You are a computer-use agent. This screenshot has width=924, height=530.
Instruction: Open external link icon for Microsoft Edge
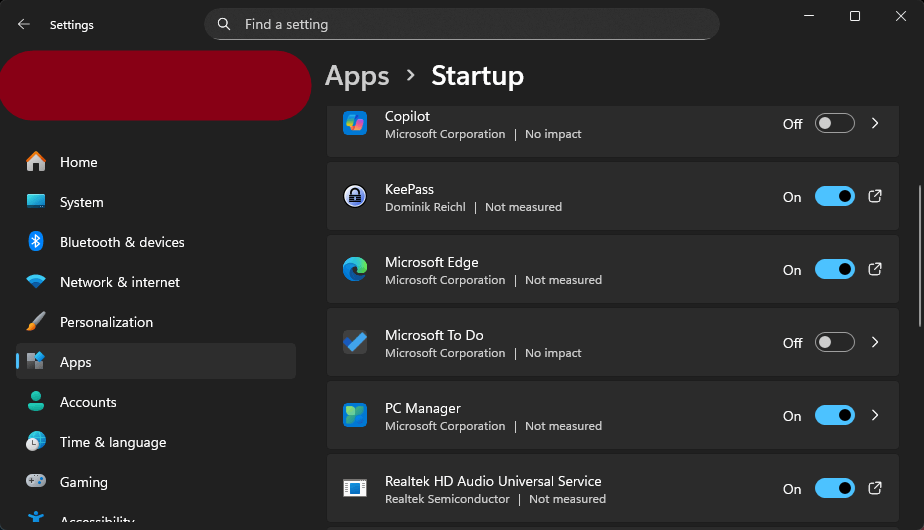875,269
